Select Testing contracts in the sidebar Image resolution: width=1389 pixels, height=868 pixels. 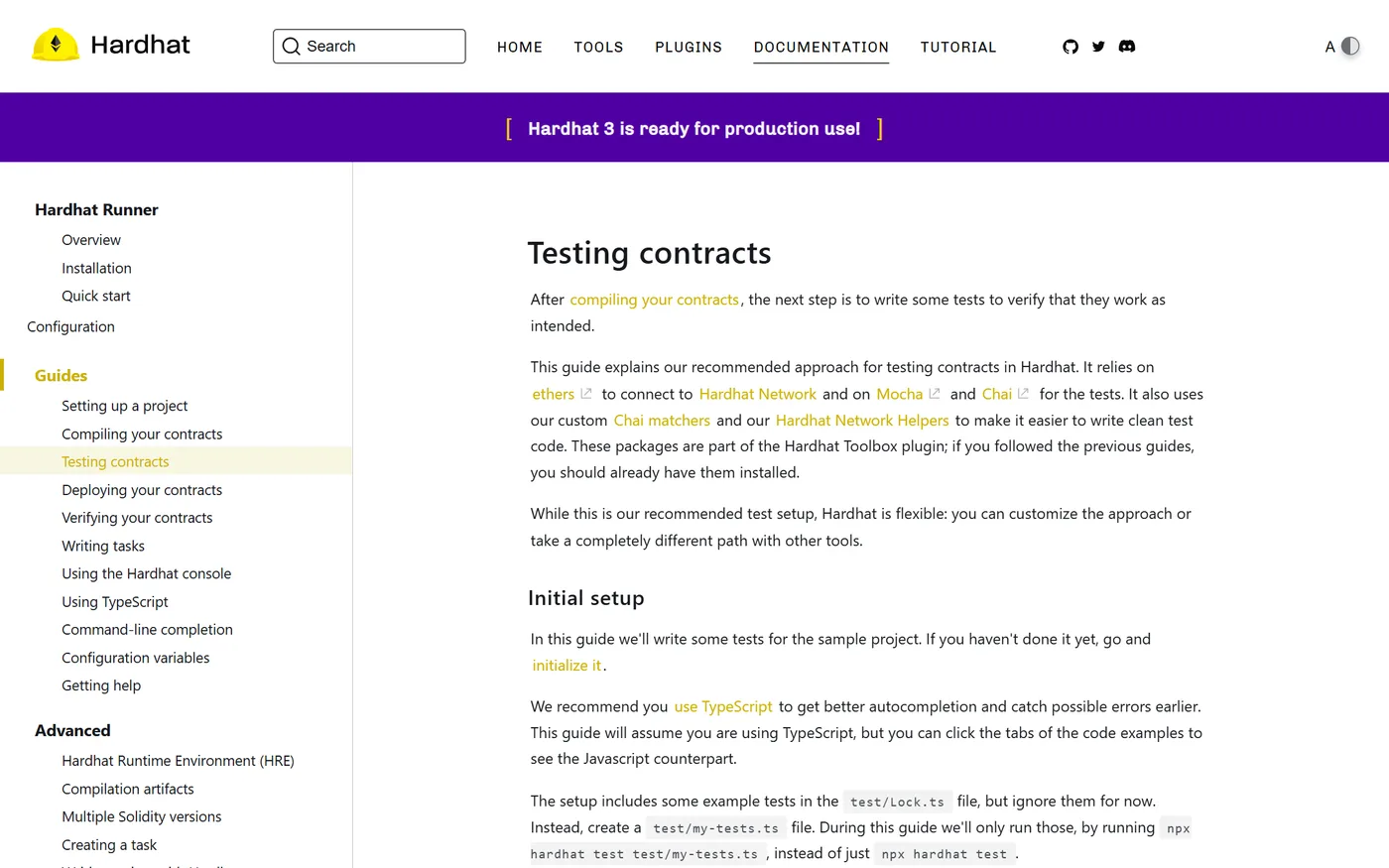(x=115, y=461)
